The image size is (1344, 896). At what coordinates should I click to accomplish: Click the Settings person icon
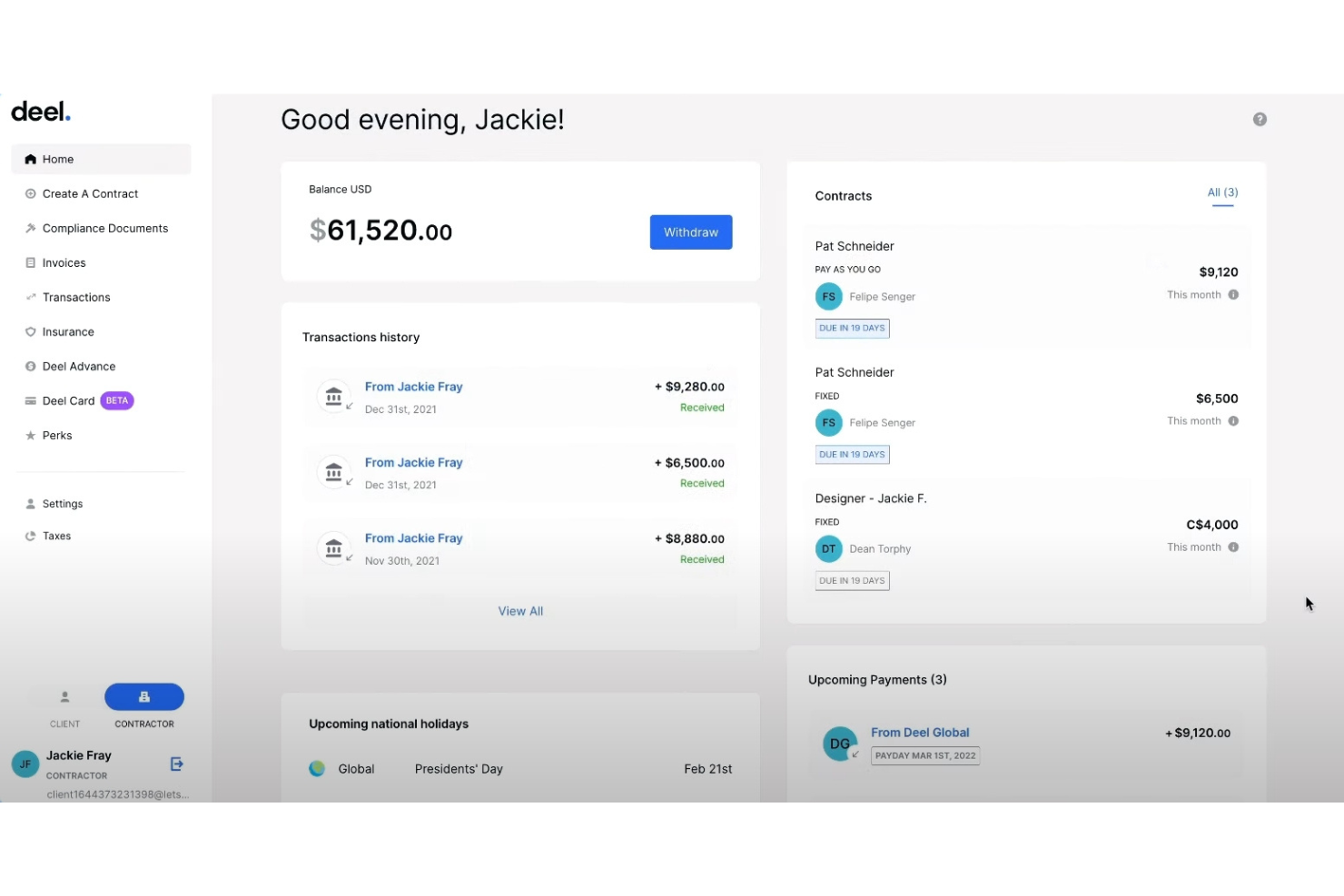pos(31,504)
